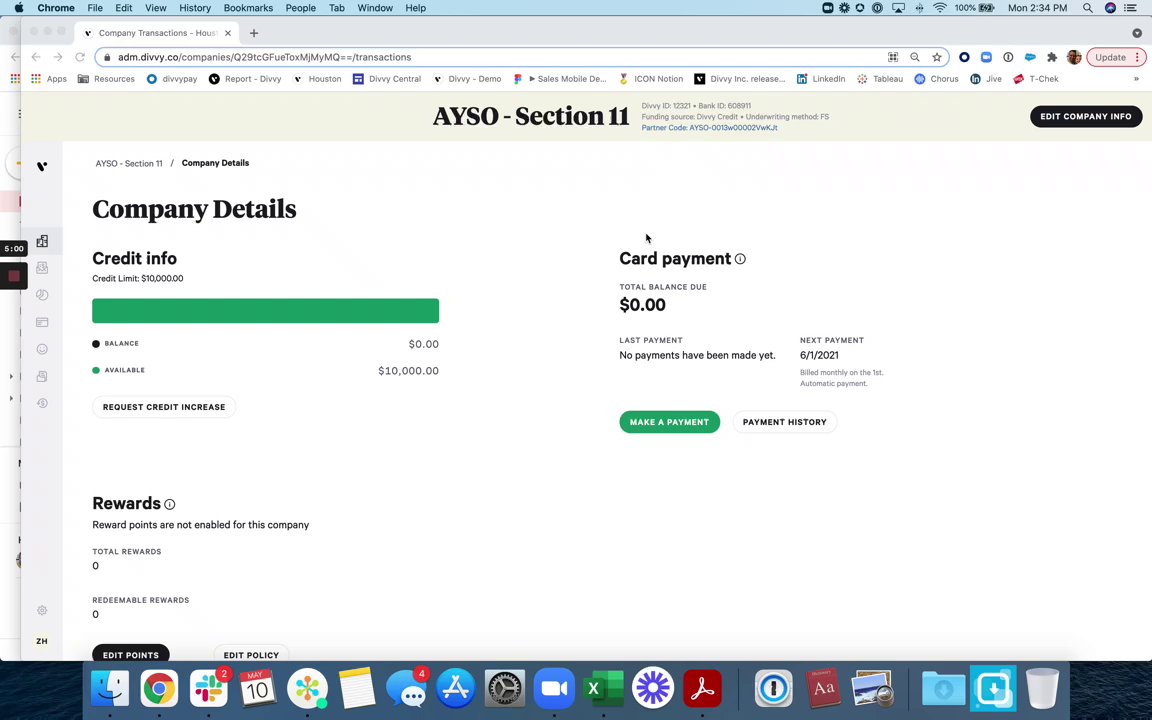Click the AYSO - Section 11 breadcrumb link
Screen dimensions: 1152x720
pyautogui.click(x=129, y=163)
